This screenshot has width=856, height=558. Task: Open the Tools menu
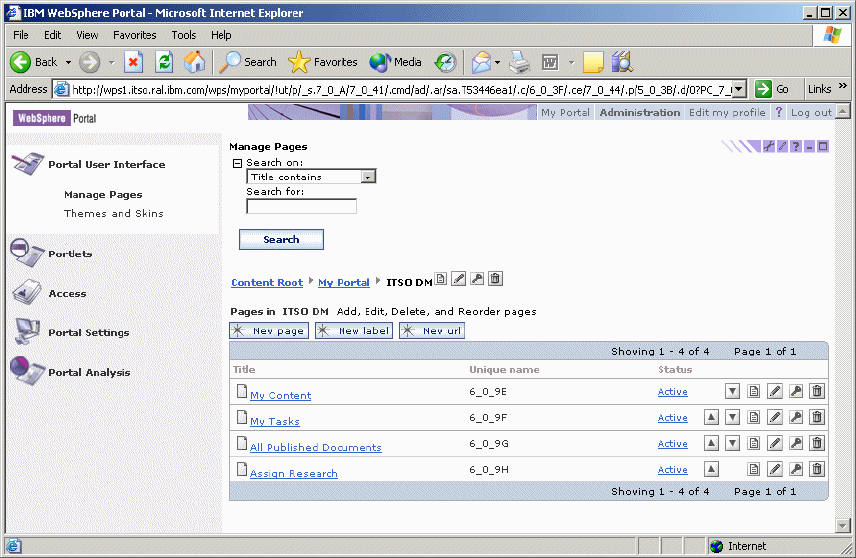[x=183, y=35]
